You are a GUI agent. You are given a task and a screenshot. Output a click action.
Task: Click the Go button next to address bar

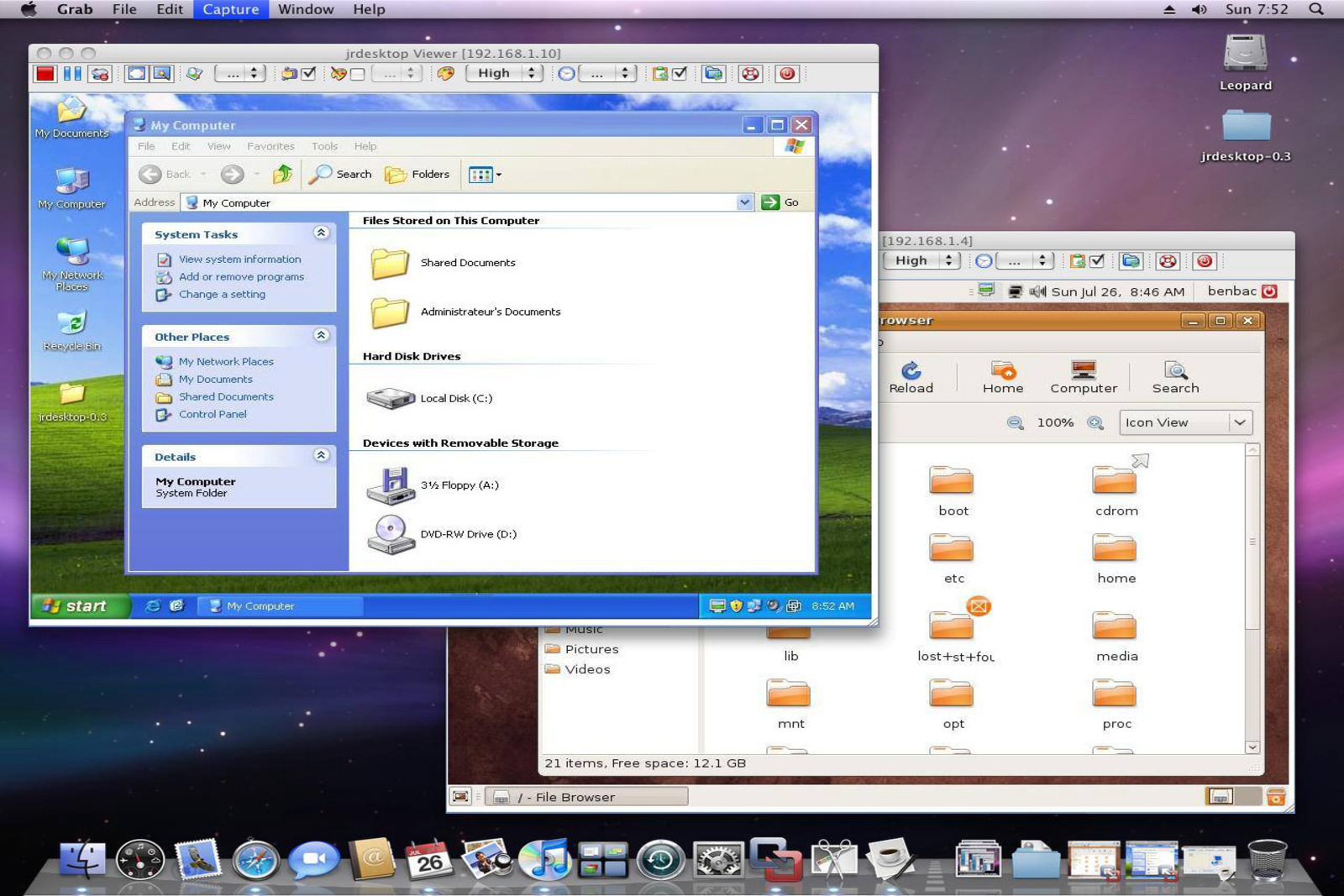[x=780, y=202]
